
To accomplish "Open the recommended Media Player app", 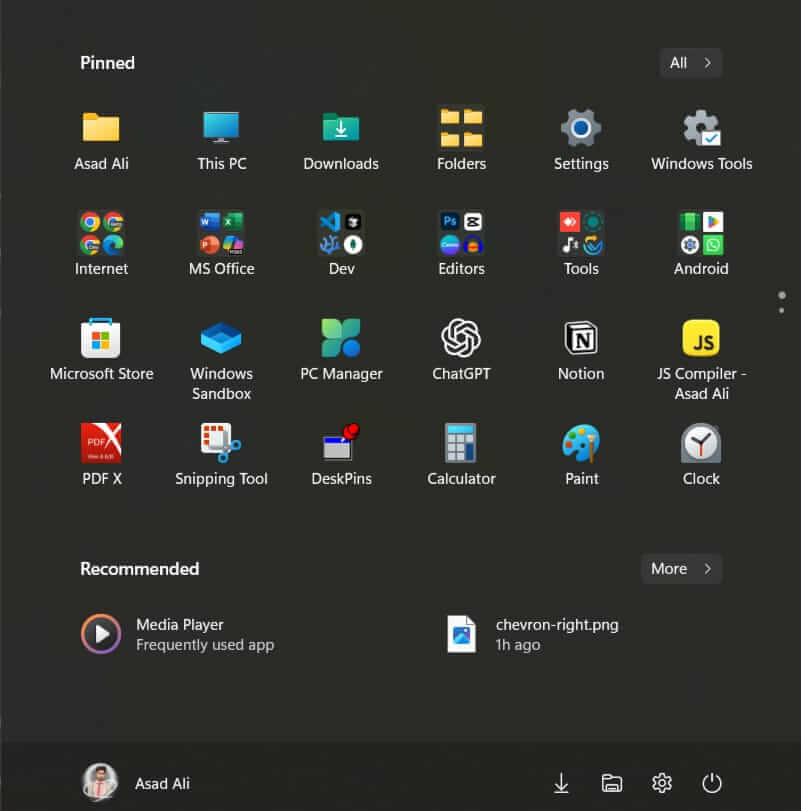I will click(178, 634).
